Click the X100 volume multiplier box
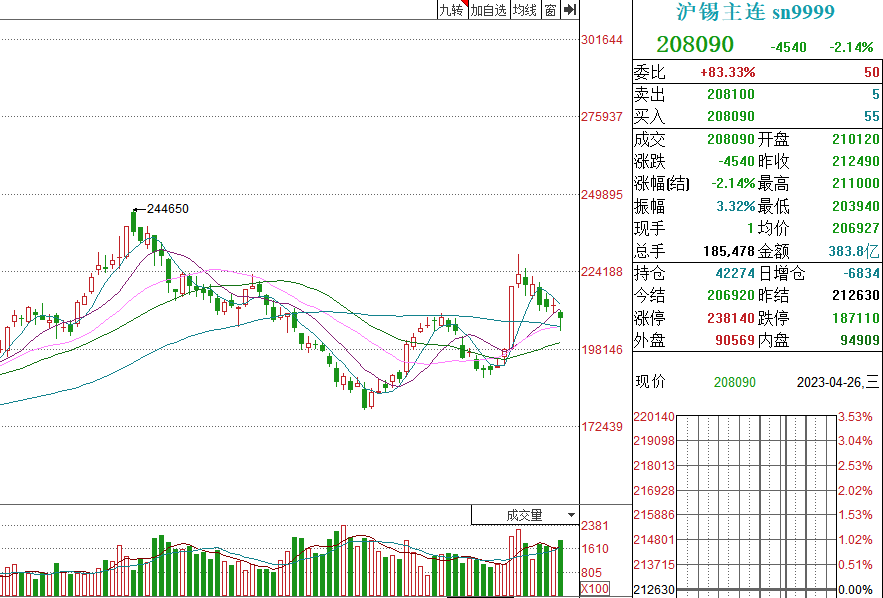This screenshot has width=883, height=598. (x=595, y=589)
